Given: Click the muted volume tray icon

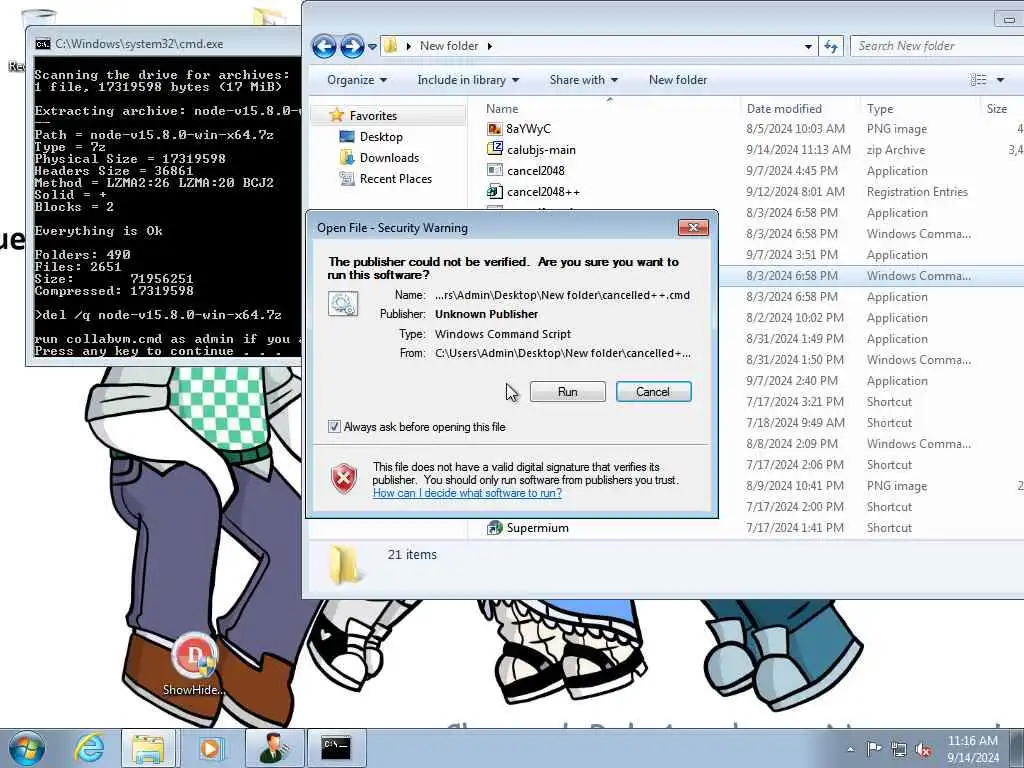Looking at the screenshot, I should 923,749.
